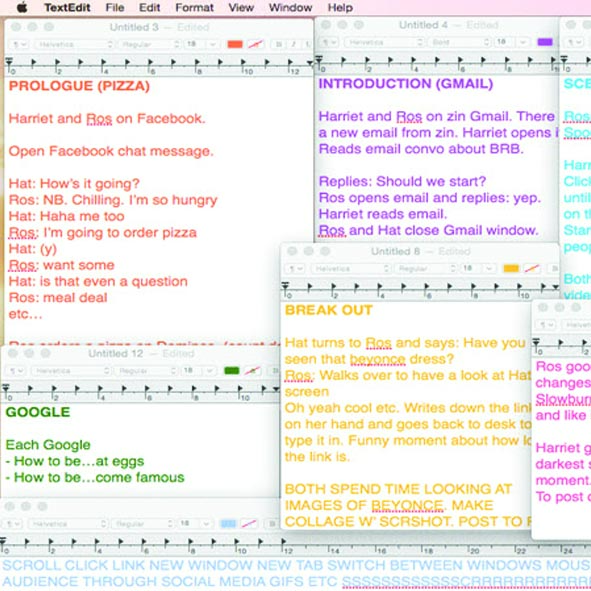Click highlight swatch in the blue-text bottom window

coord(249,524)
